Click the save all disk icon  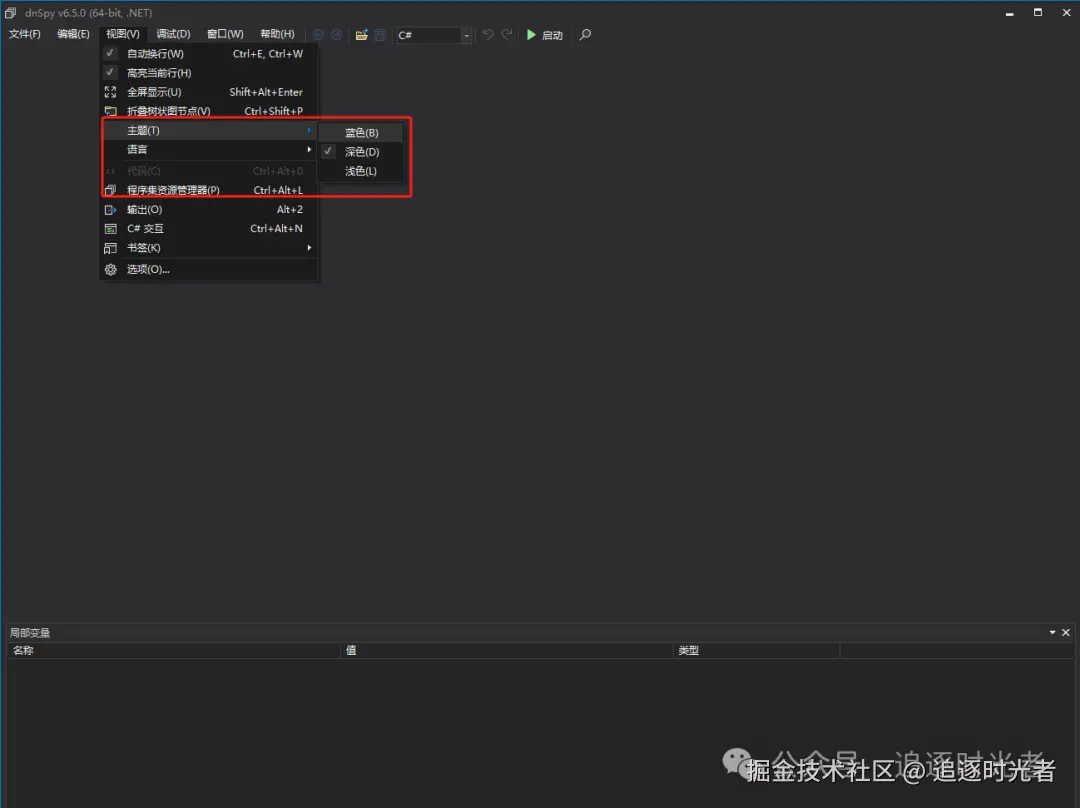point(380,34)
